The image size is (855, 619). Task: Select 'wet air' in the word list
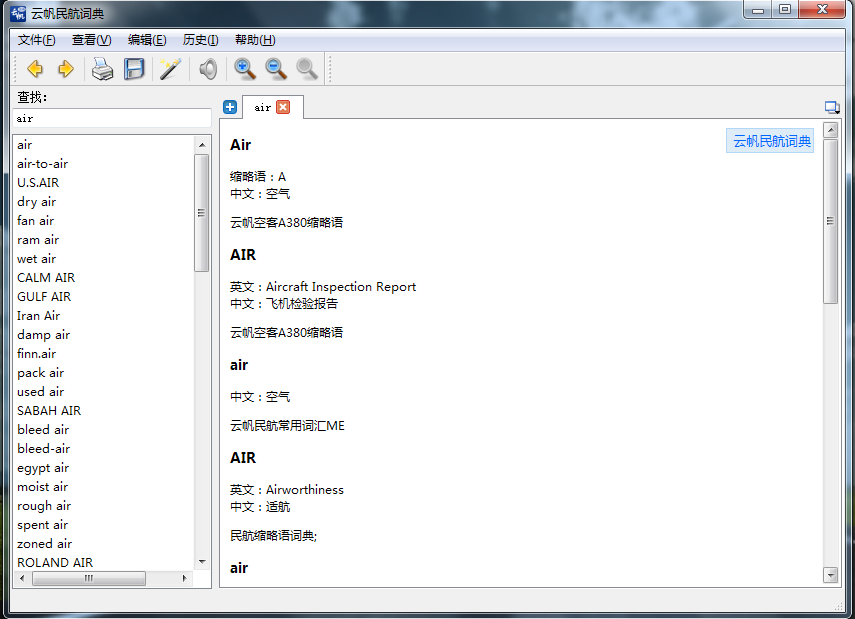tap(104, 259)
